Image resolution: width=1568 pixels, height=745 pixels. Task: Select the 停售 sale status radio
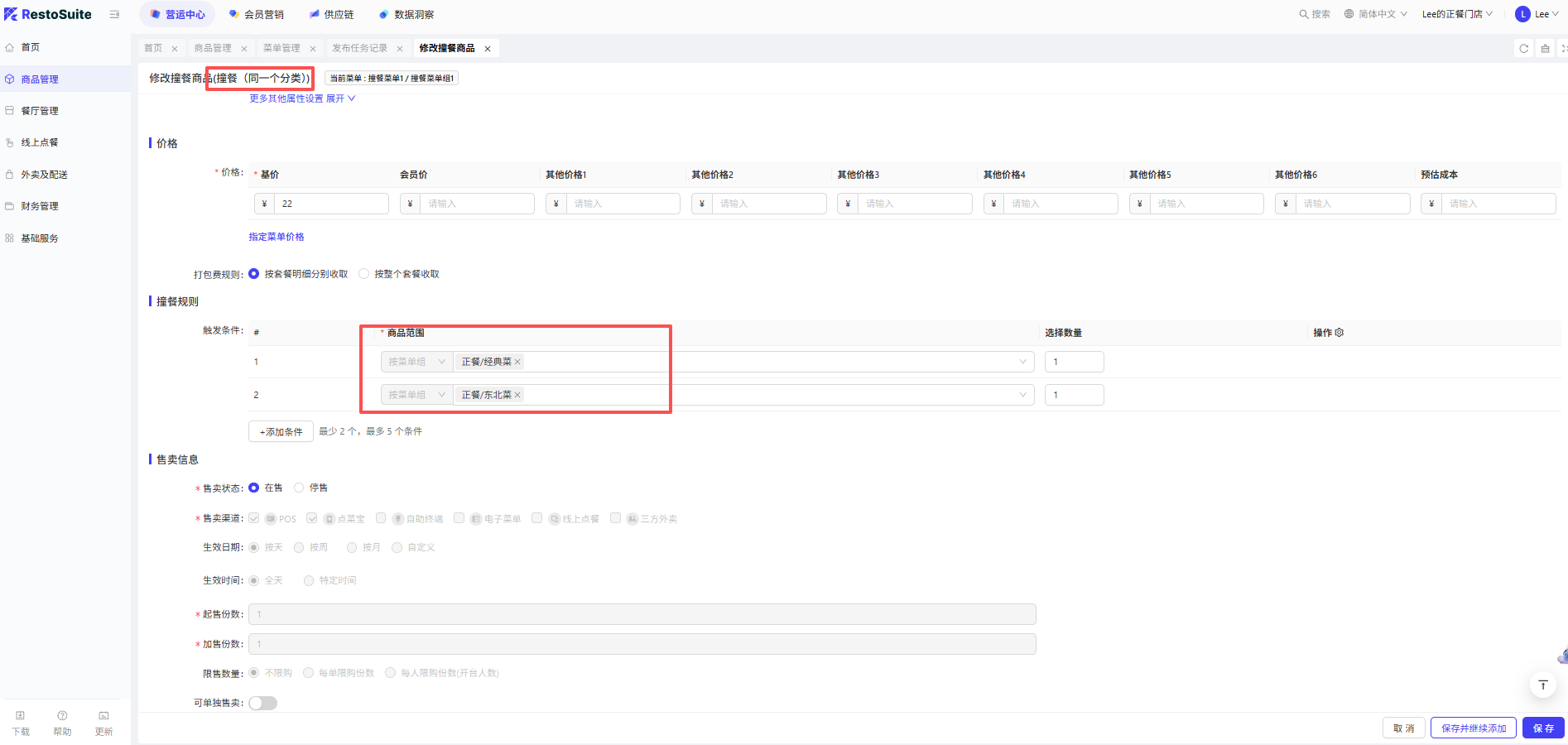299,488
